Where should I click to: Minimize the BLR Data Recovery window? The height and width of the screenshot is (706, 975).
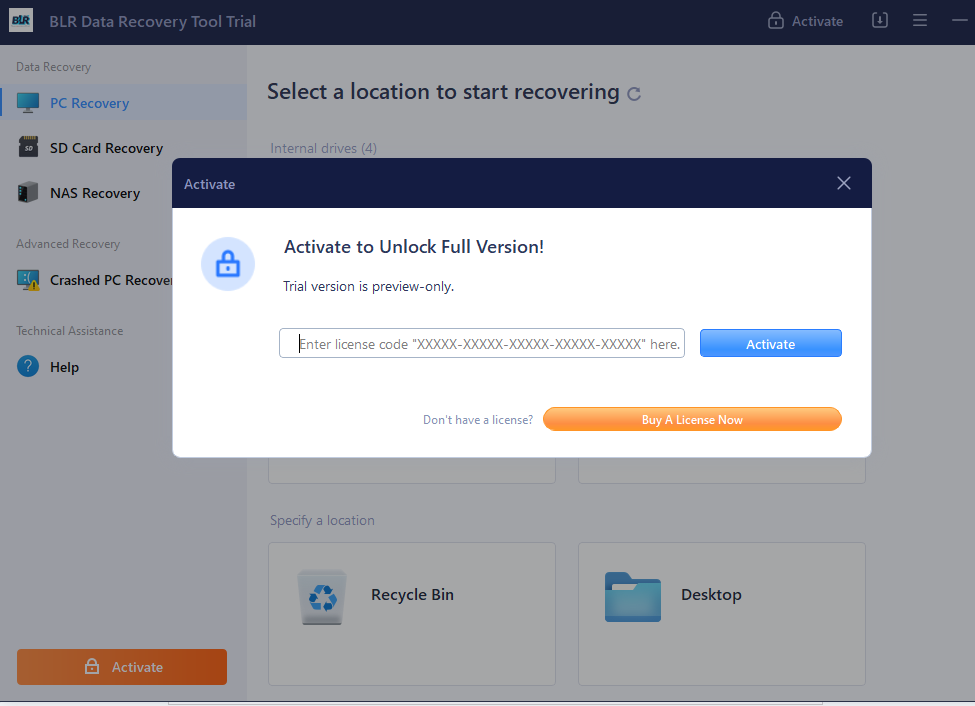point(959,21)
